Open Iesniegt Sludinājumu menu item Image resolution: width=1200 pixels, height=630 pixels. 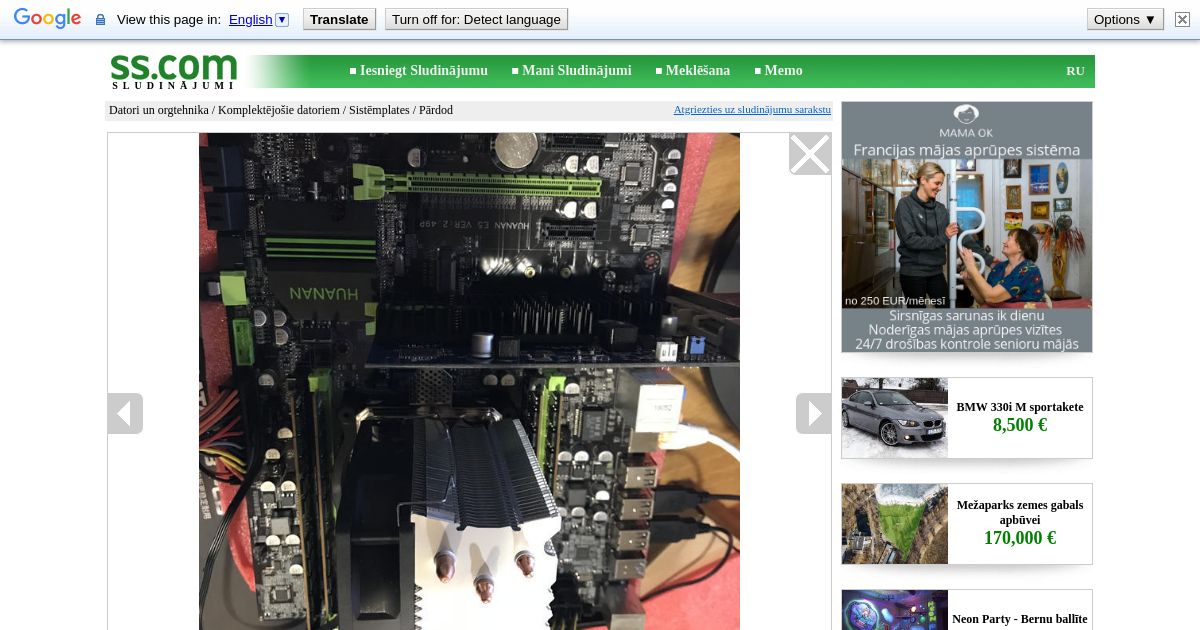click(424, 71)
